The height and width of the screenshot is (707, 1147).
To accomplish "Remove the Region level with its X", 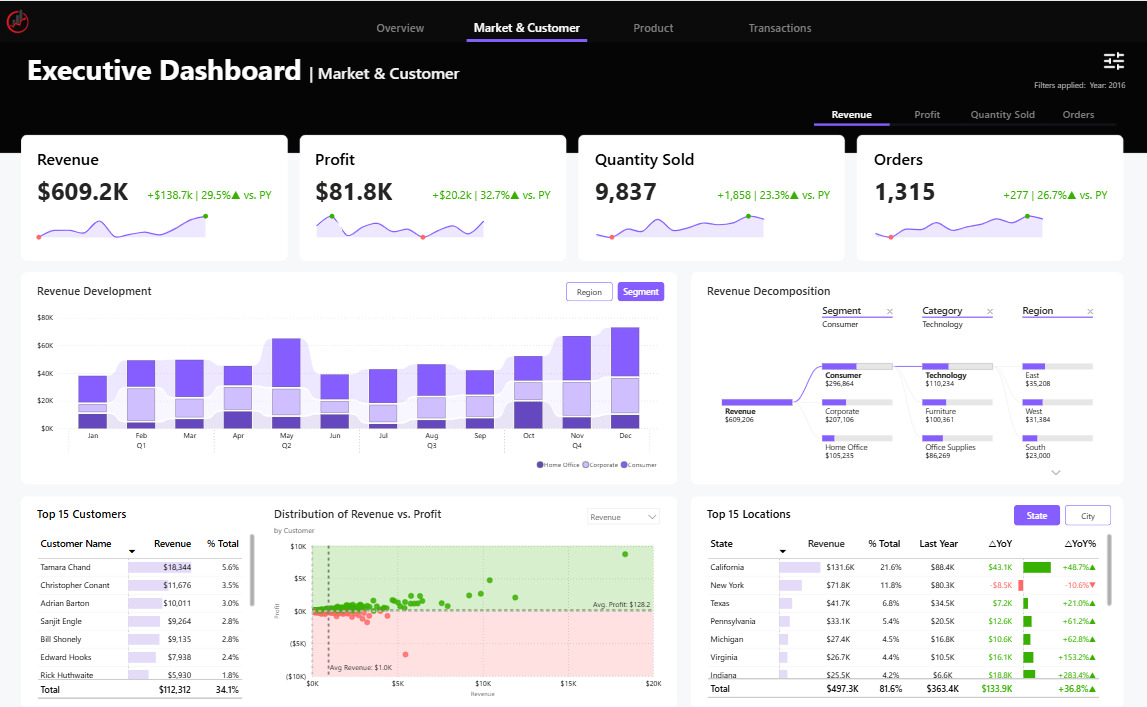I will (x=1089, y=312).
